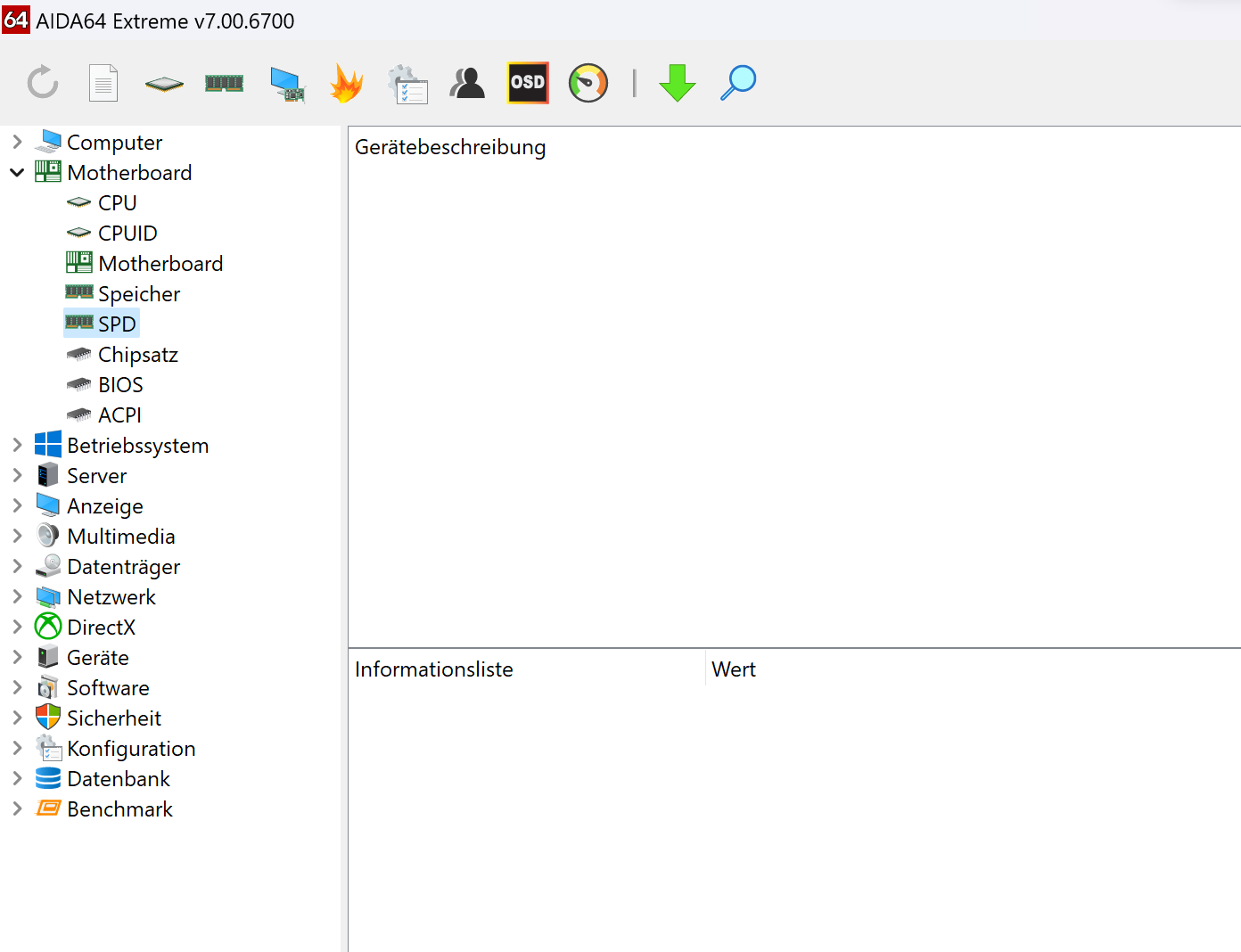1241x952 pixels.
Task: Open the SensorPanel gauge icon
Action: point(588,83)
